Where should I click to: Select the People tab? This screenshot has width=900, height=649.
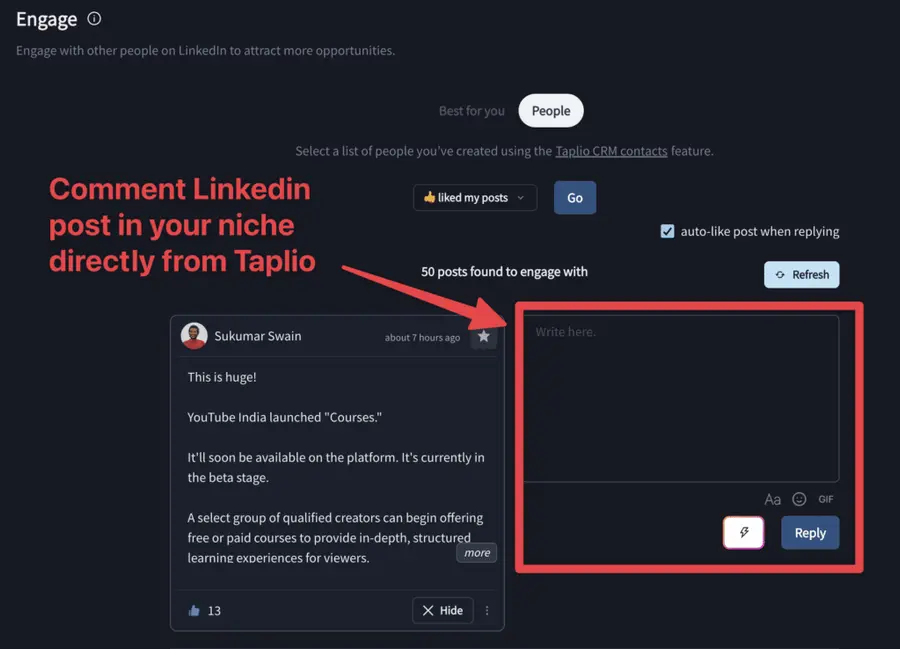(551, 111)
